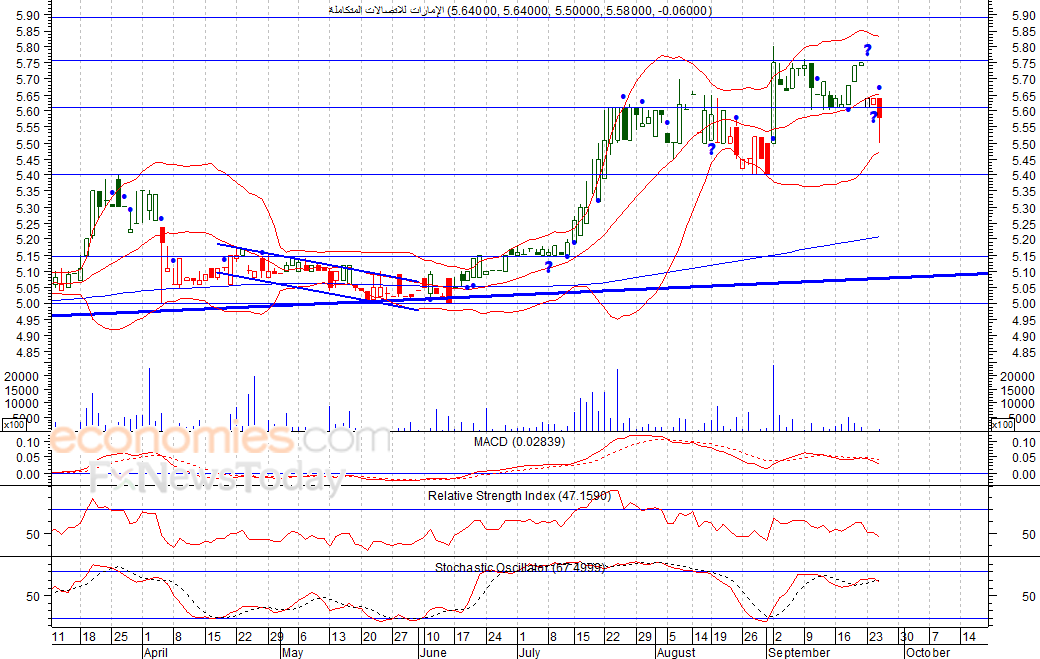Screen dimensions: 1040x659
Task: Click the x100 volume multiplier on right axis
Action: click(1002, 424)
